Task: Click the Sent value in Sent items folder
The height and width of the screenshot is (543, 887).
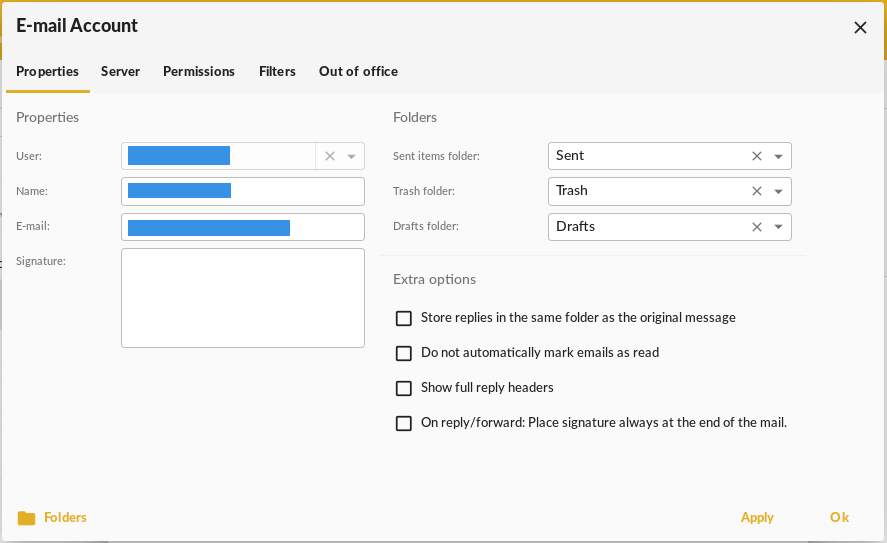Action: coord(570,156)
